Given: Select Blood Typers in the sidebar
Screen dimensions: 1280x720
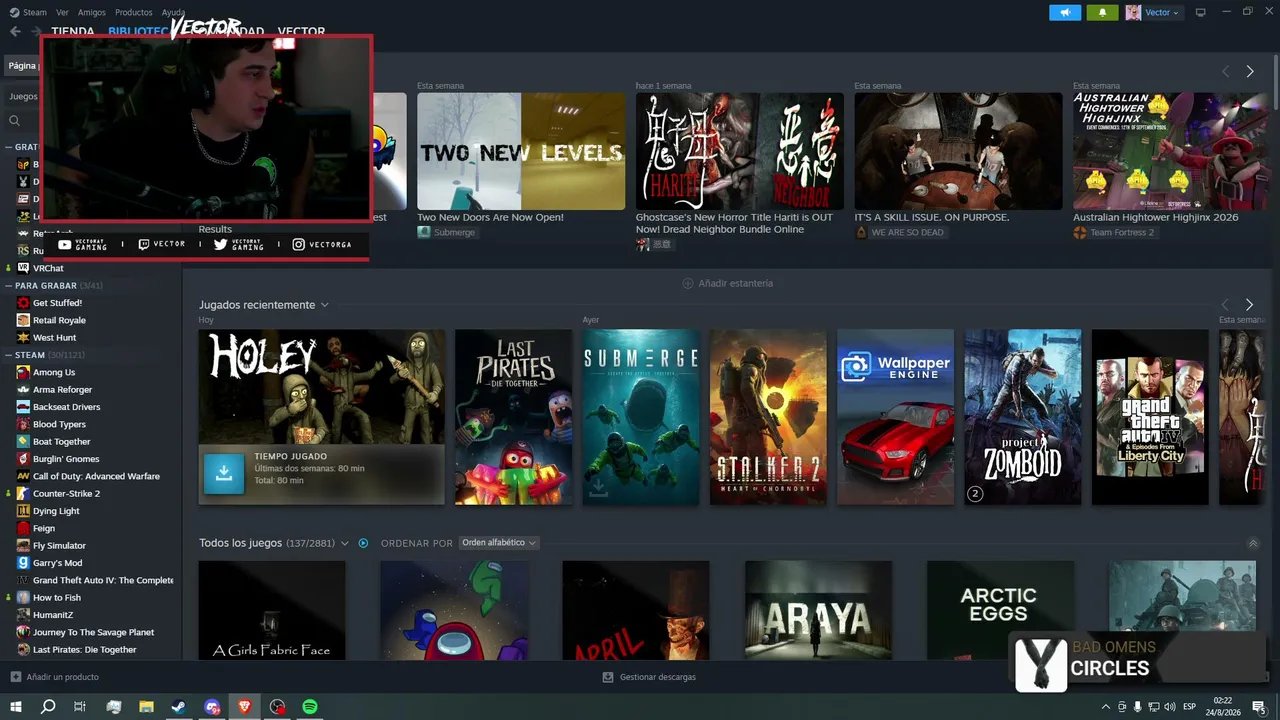Looking at the screenshot, I should coord(59,424).
